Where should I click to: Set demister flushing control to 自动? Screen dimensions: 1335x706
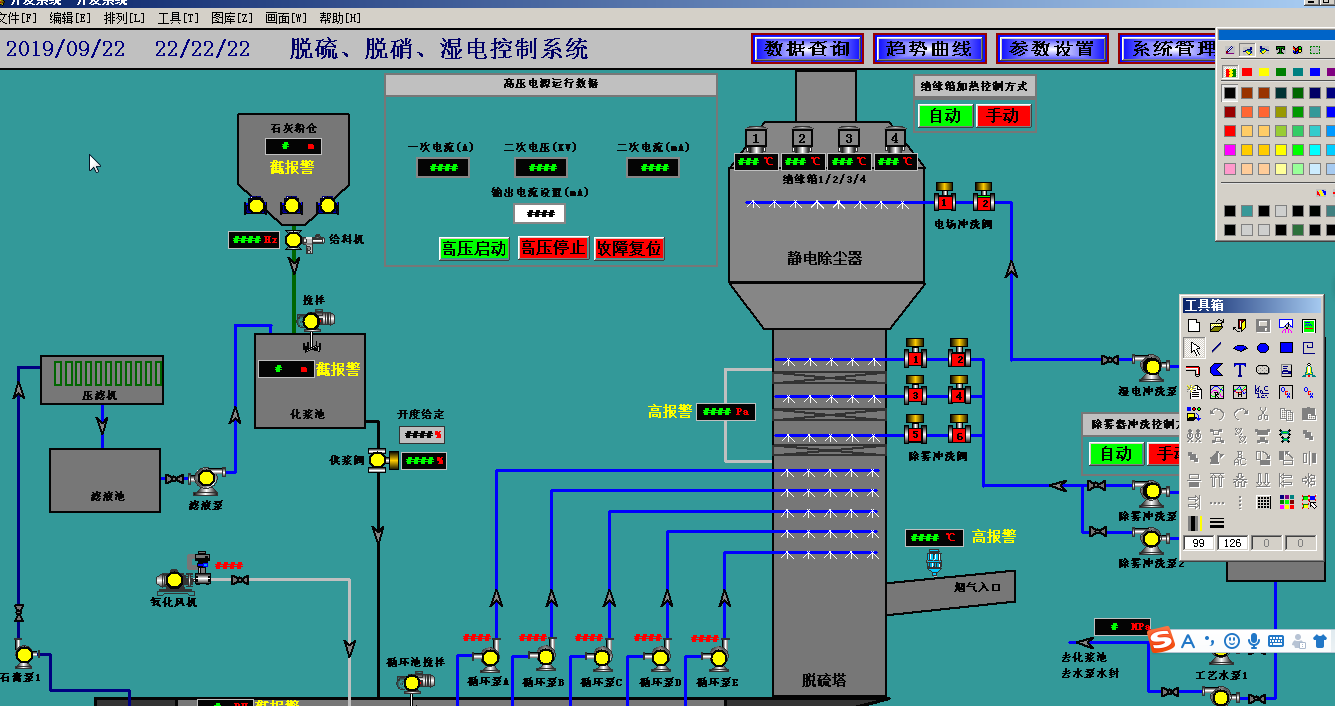coord(1115,454)
